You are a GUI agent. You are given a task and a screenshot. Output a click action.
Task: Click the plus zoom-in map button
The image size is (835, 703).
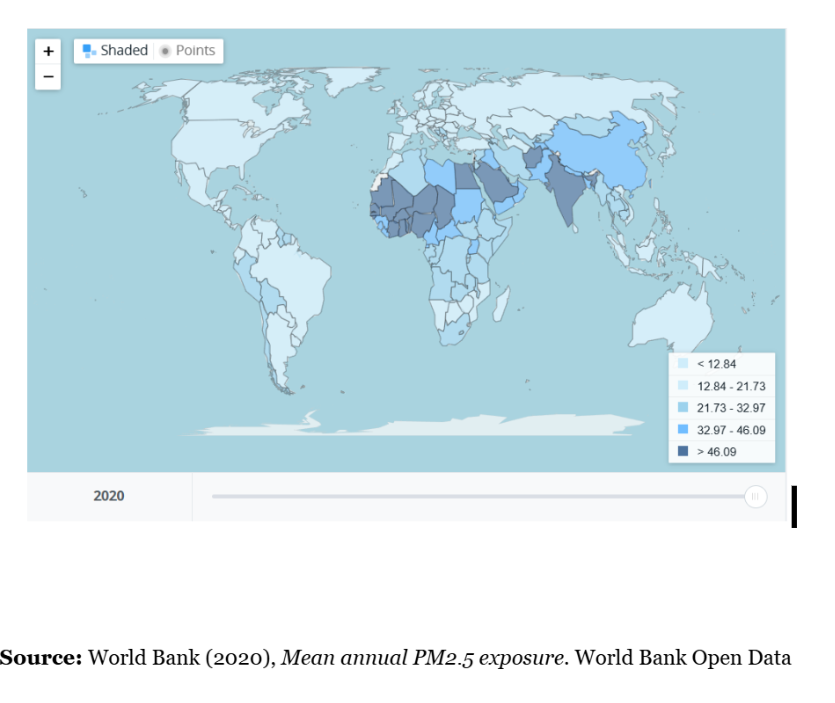[47, 51]
